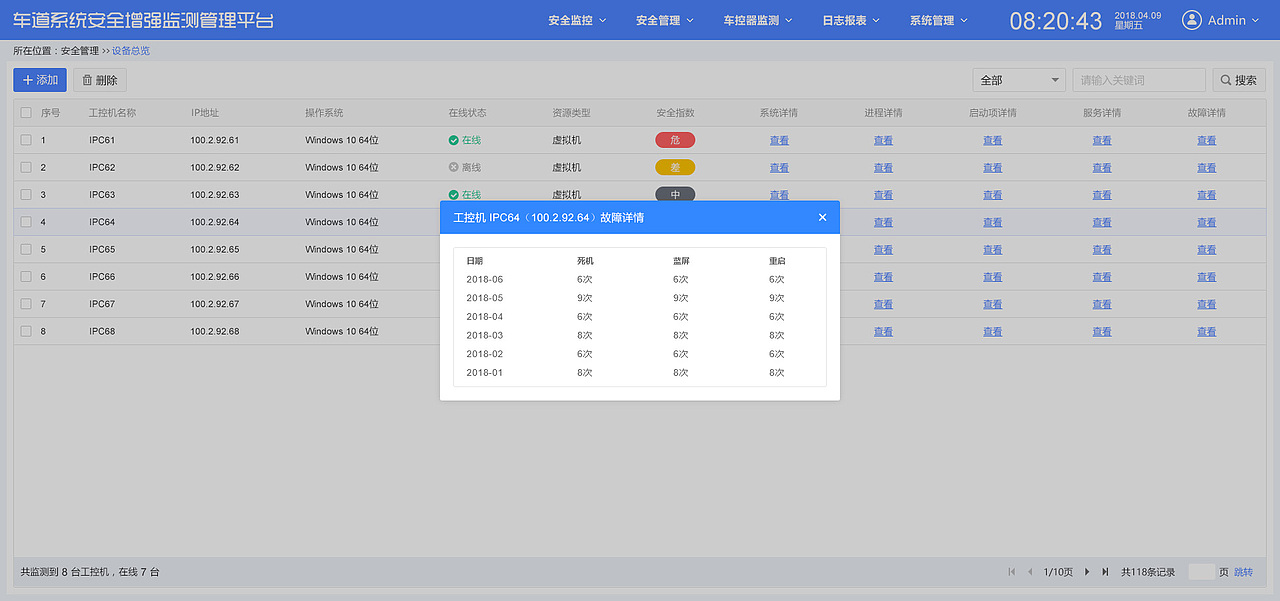View 进程详情 for IPC62

click(883, 167)
